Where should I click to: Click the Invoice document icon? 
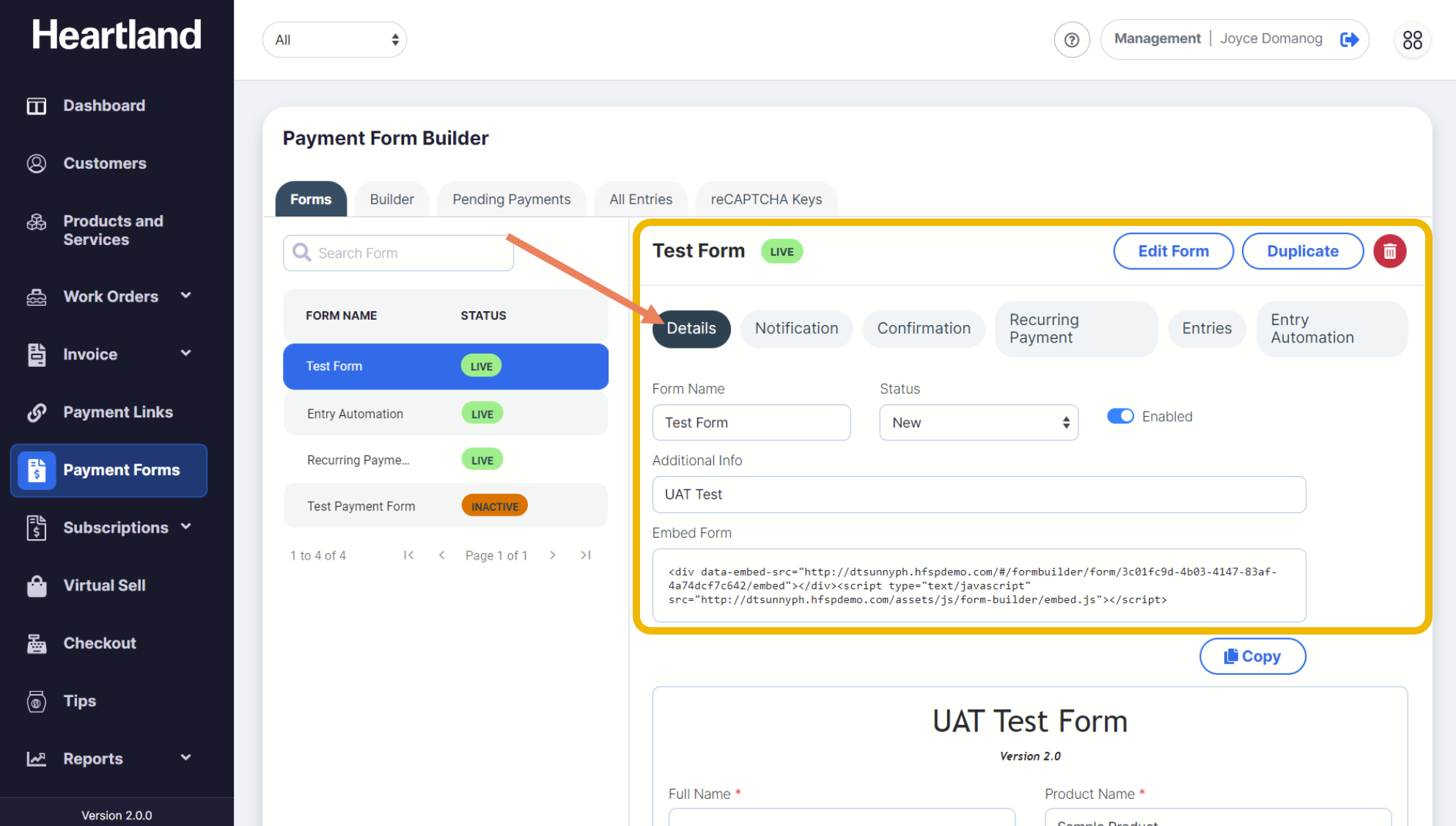[37, 354]
